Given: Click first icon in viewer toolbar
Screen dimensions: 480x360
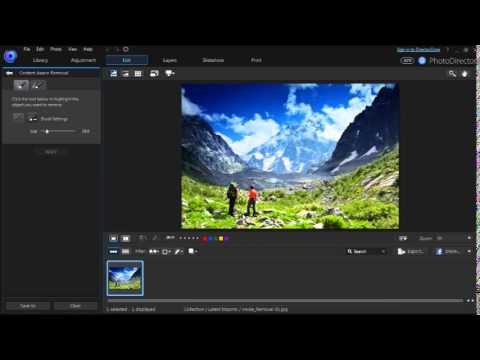Looking at the screenshot, I should (114, 73).
